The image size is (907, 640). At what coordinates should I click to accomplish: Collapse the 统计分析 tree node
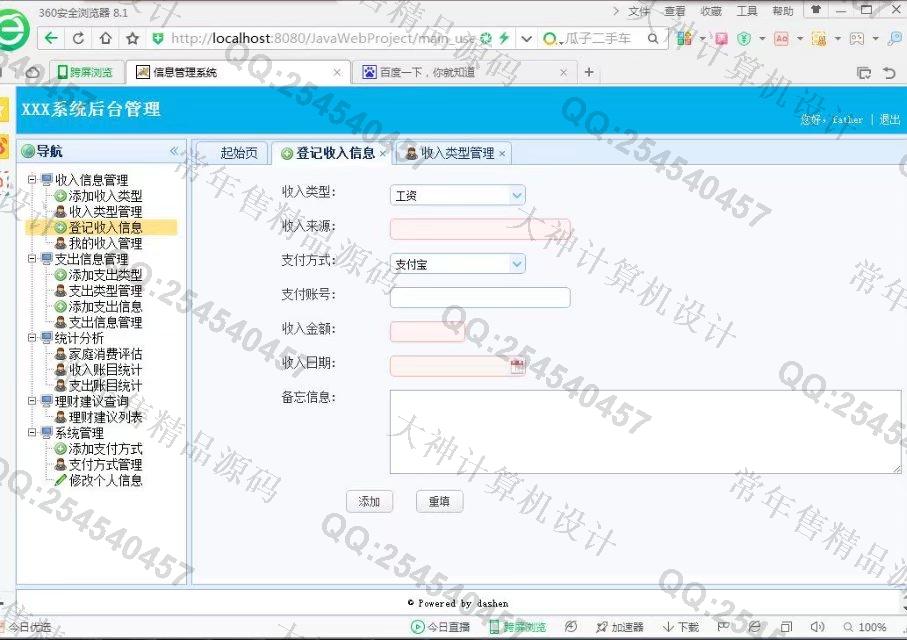pos(32,338)
